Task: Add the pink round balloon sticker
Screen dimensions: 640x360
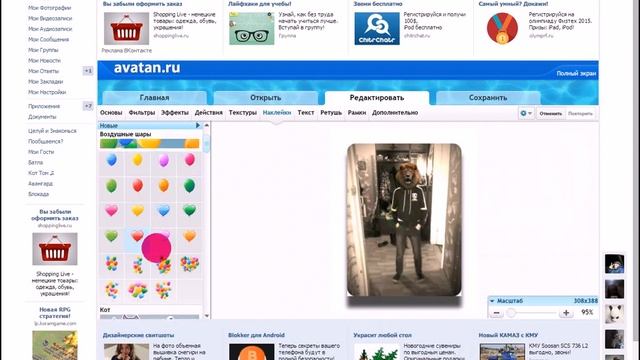Action: click(189, 160)
